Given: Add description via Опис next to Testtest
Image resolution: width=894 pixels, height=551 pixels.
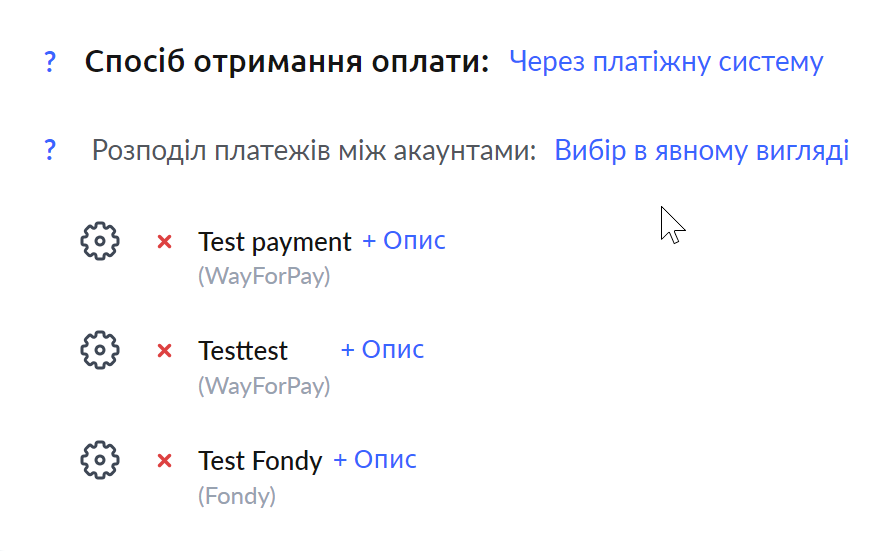Looking at the screenshot, I should [x=382, y=350].
